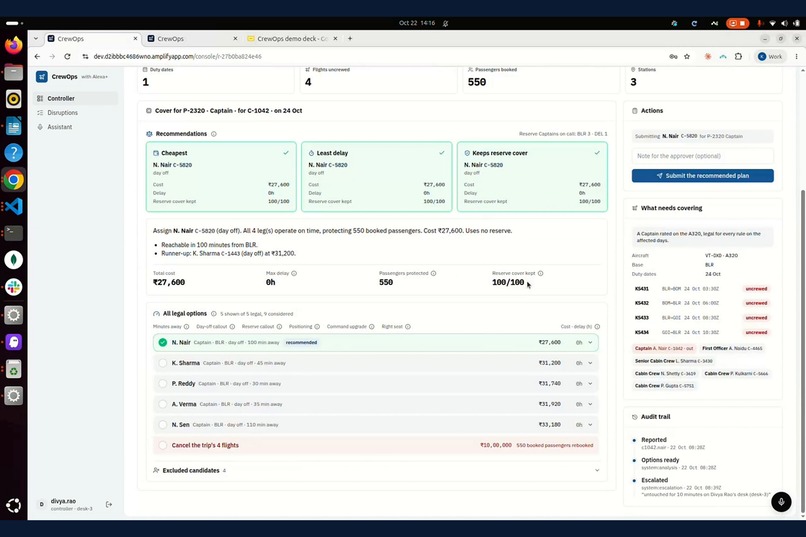Screen dimensions: 806x537
Task: Click the Captain A. Nair C-1042 out tag
Action: pos(664,348)
